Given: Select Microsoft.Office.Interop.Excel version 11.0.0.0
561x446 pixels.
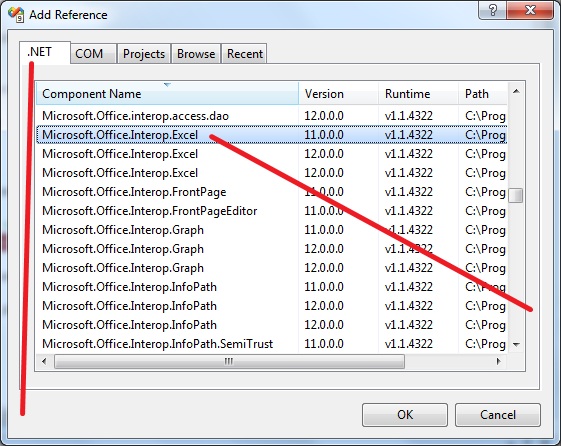Looking at the screenshot, I should 272,135.
